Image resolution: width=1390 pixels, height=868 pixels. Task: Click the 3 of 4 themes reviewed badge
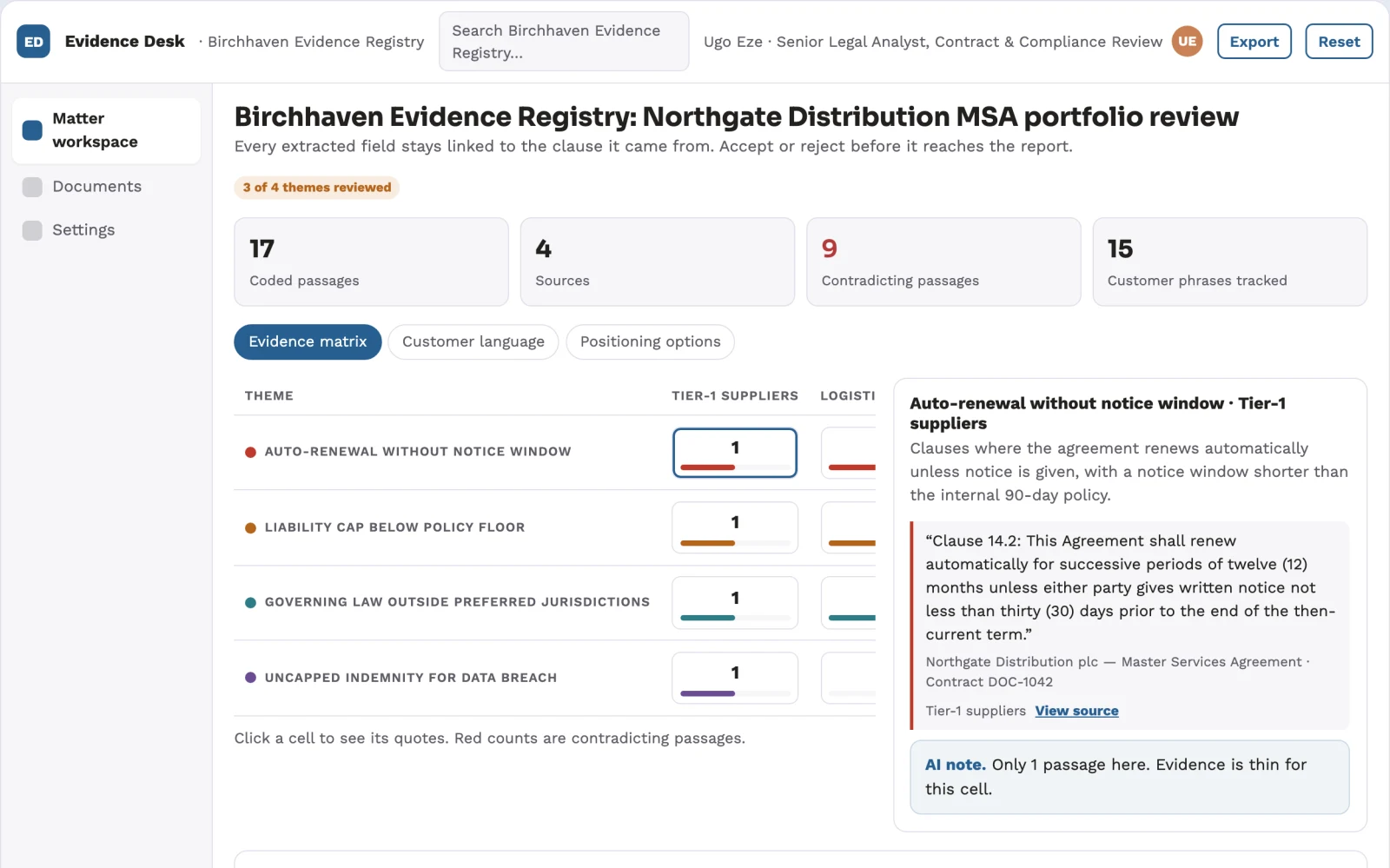click(317, 188)
